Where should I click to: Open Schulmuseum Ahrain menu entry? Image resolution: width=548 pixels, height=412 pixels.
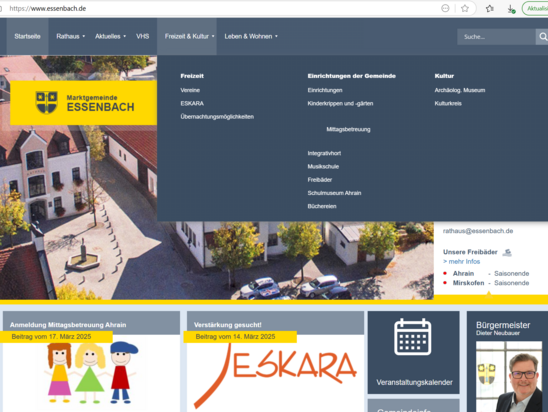(x=334, y=193)
